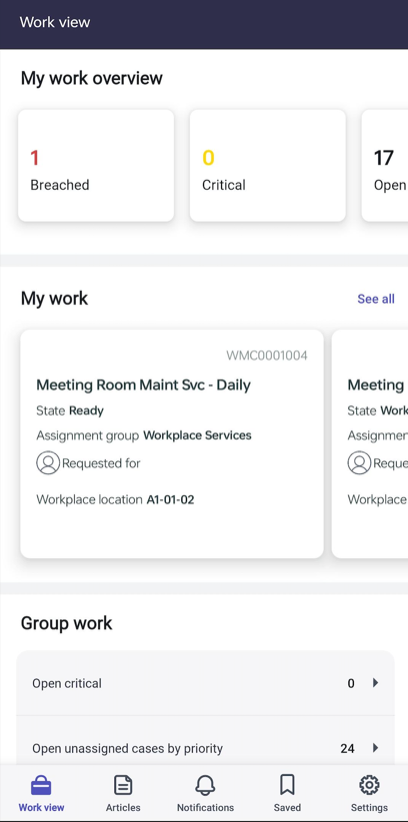This screenshot has width=408, height=822.
Task: Open the Saved bookmark icon
Action: click(x=287, y=785)
